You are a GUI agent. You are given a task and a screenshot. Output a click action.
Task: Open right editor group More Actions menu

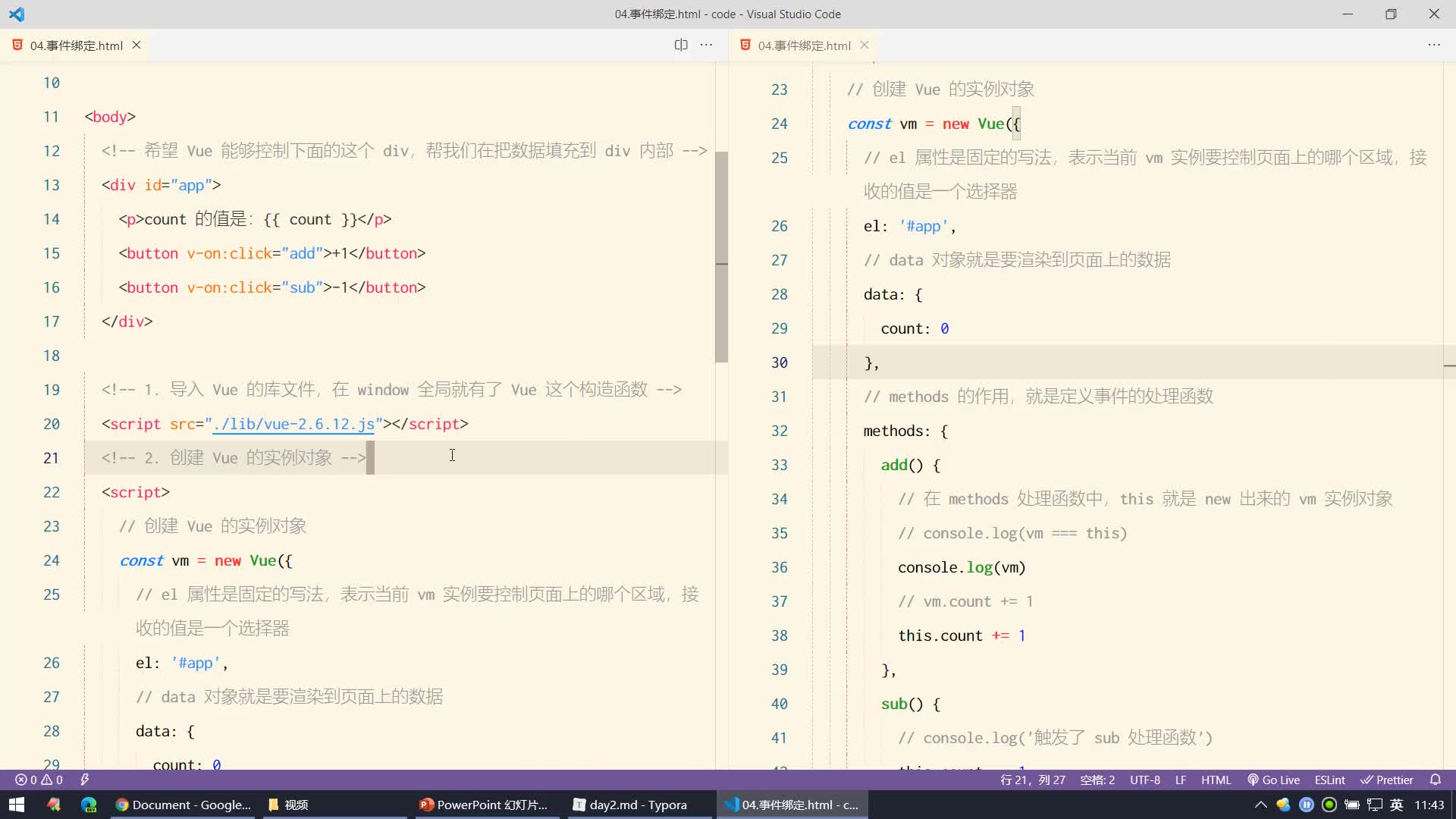1434,45
